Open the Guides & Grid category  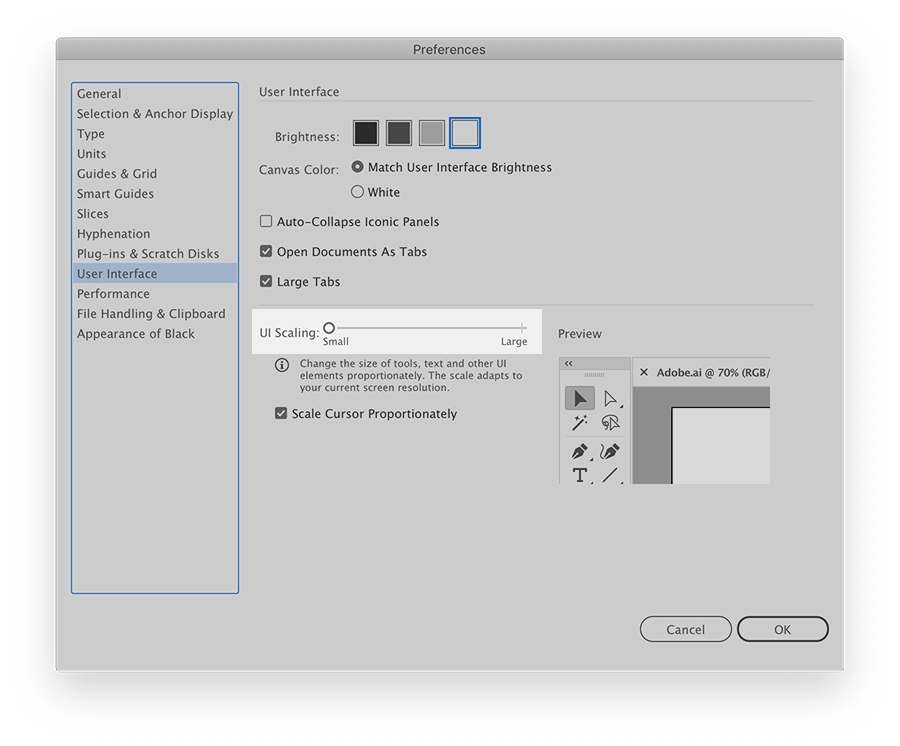[155, 174]
